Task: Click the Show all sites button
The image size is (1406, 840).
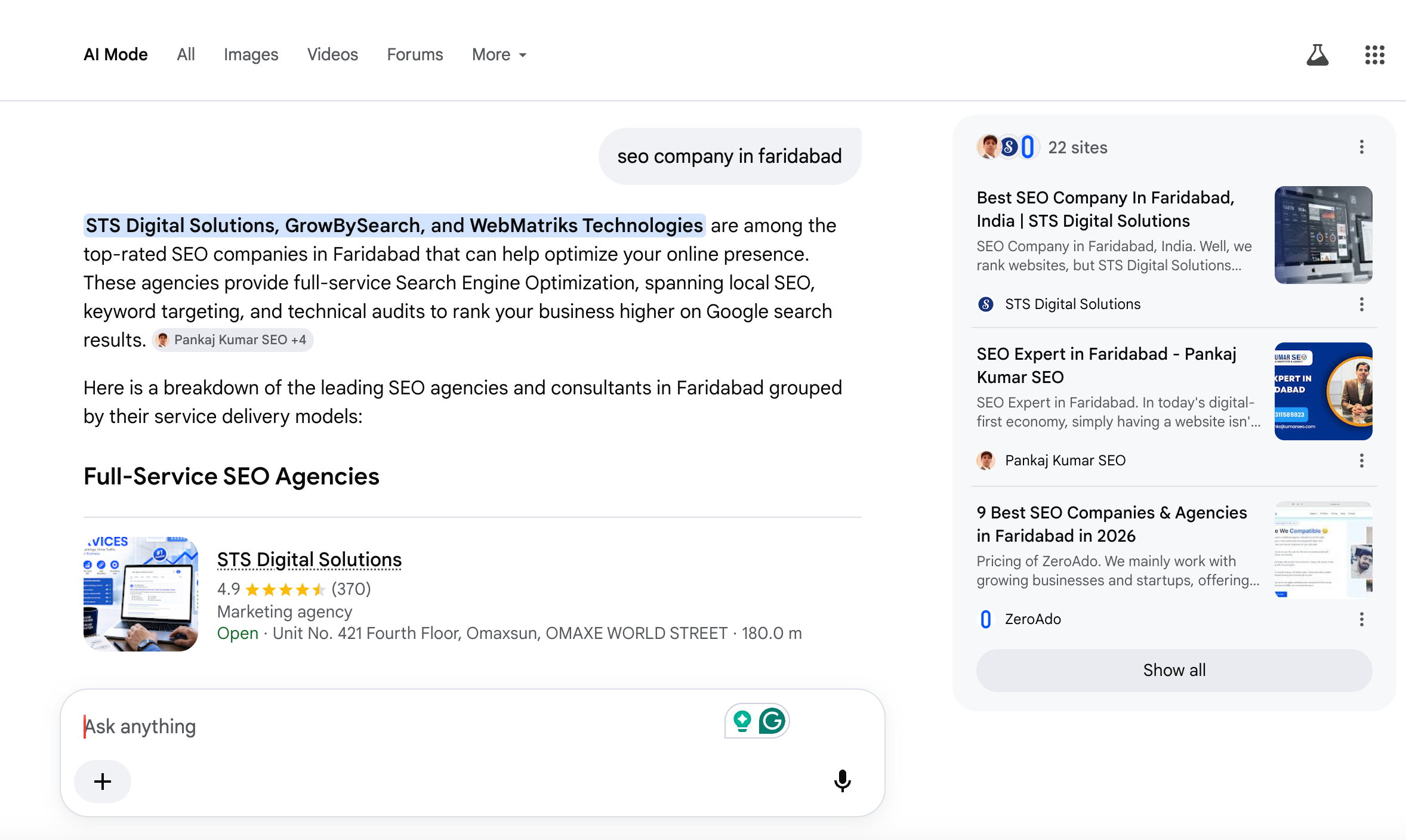Action: tap(1174, 670)
